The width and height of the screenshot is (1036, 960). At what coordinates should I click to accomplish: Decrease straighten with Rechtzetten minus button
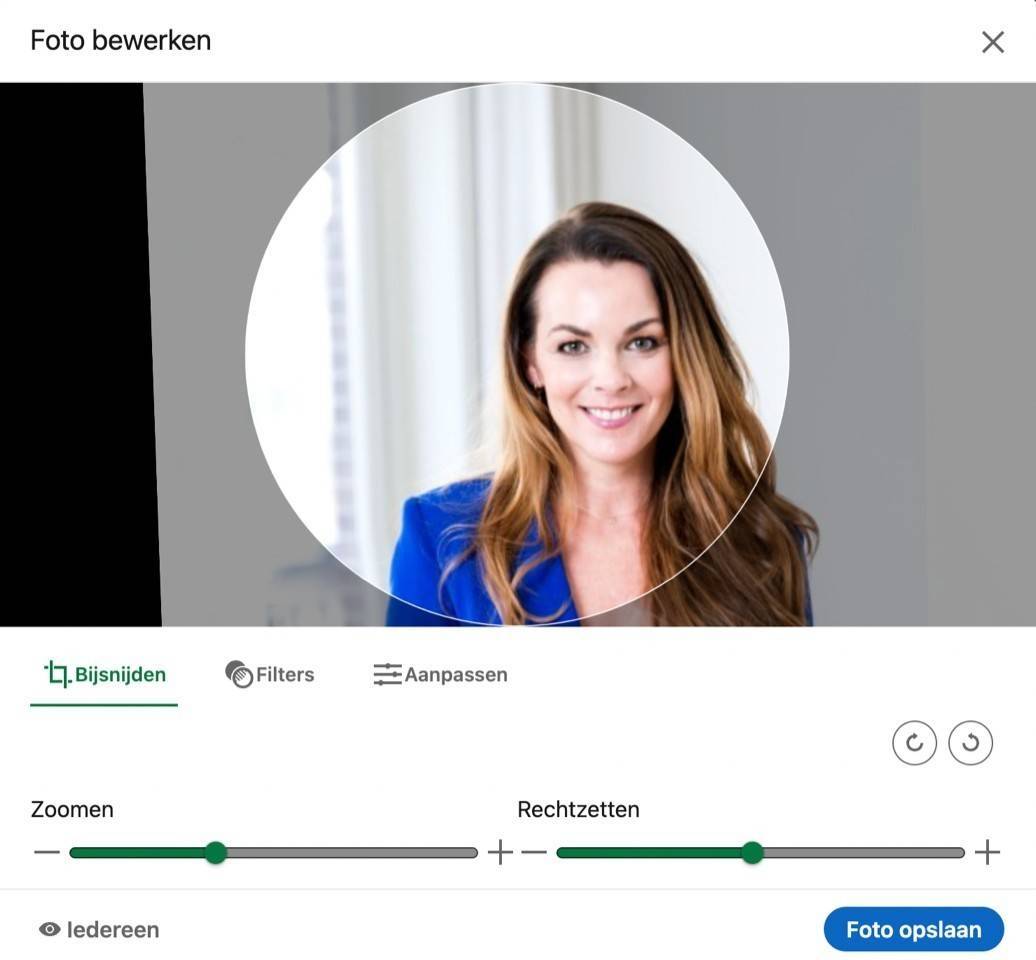534,852
